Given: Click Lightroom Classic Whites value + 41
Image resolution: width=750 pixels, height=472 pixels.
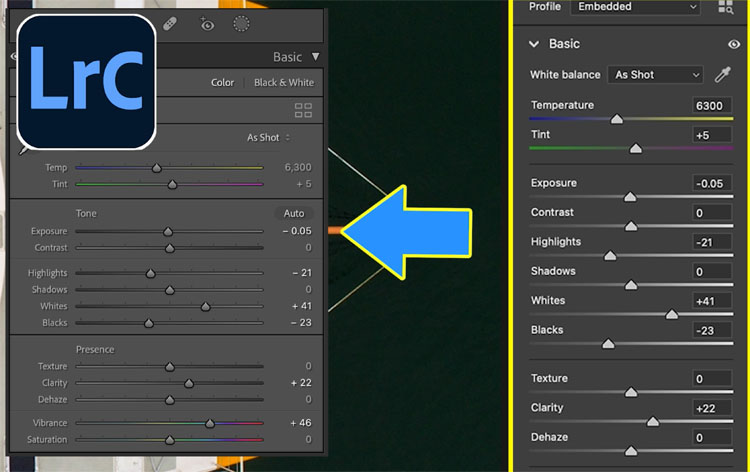Looking at the screenshot, I should 301,306.
